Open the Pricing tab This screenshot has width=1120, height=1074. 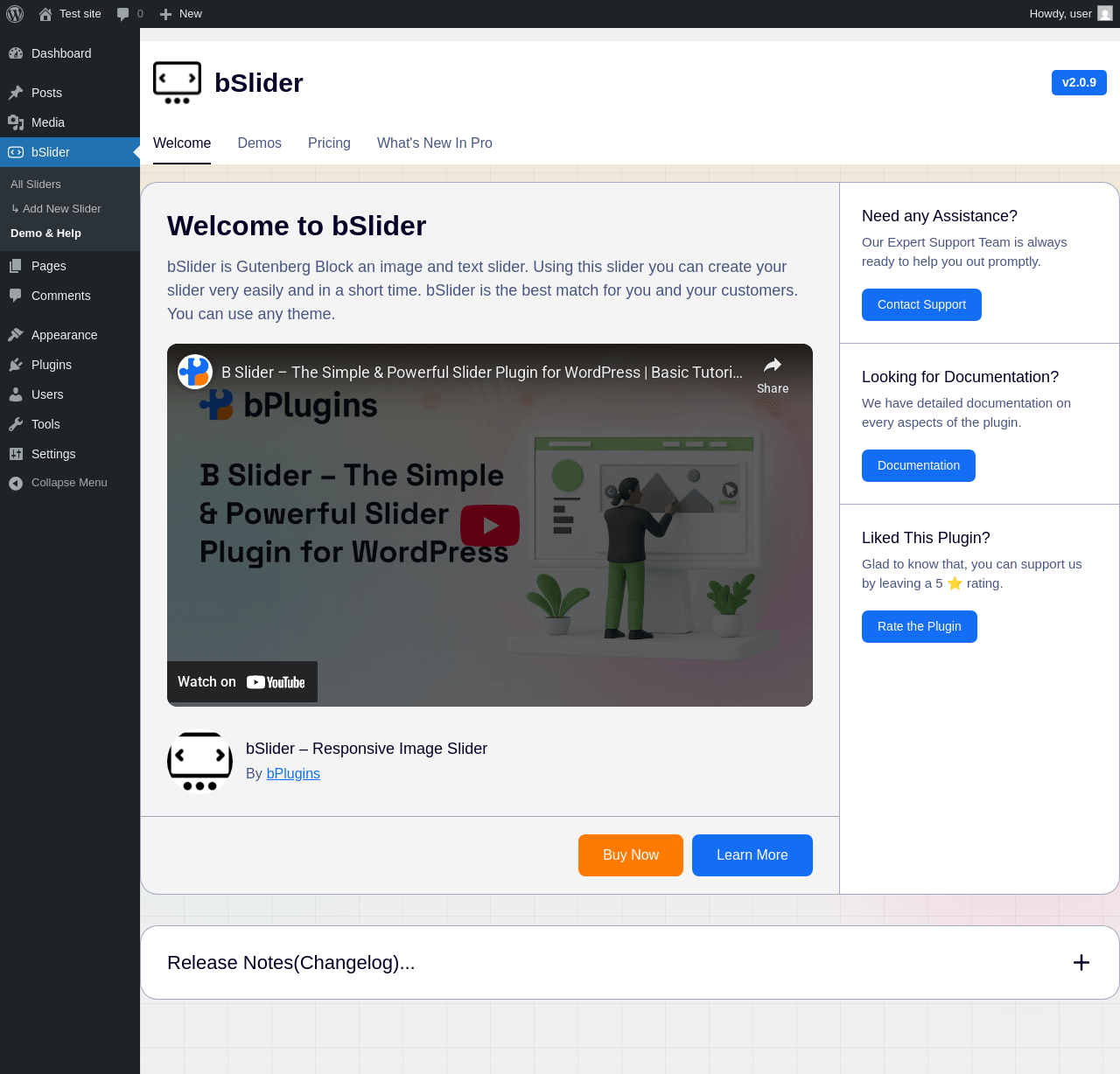pyautogui.click(x=329, y=143)
